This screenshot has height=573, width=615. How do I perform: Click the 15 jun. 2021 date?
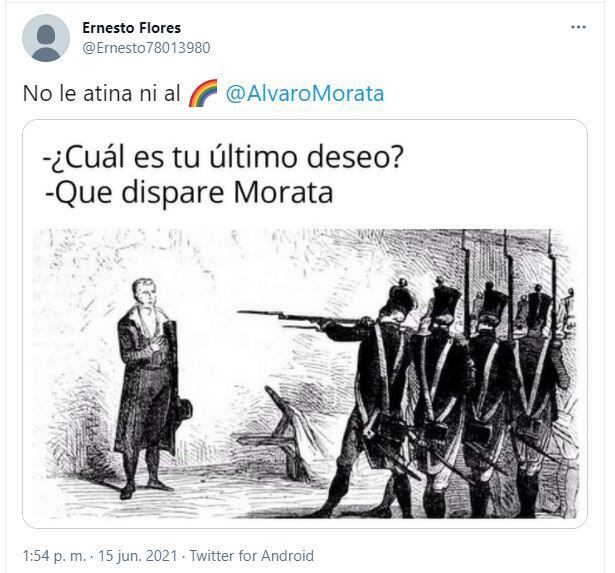coord(137,556)
